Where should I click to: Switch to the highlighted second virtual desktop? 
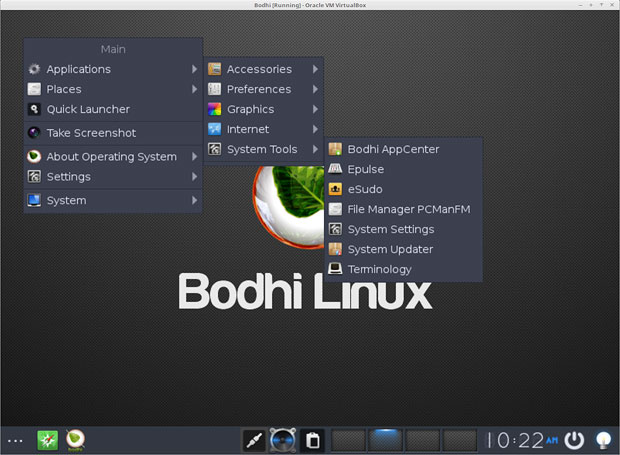tap(386, 440)
